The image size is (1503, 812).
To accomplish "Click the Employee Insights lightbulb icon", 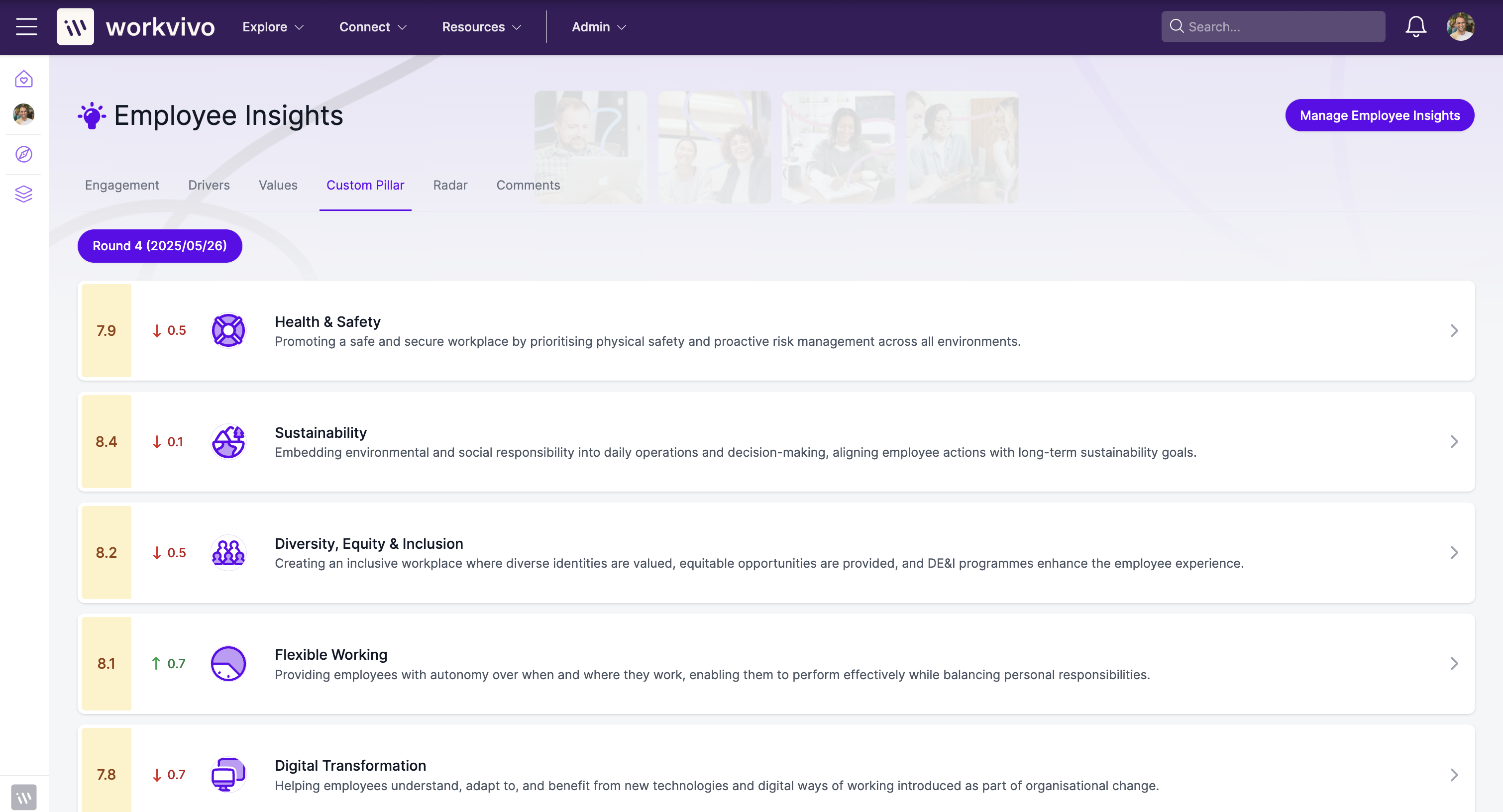I will click(x=92, y=115).
